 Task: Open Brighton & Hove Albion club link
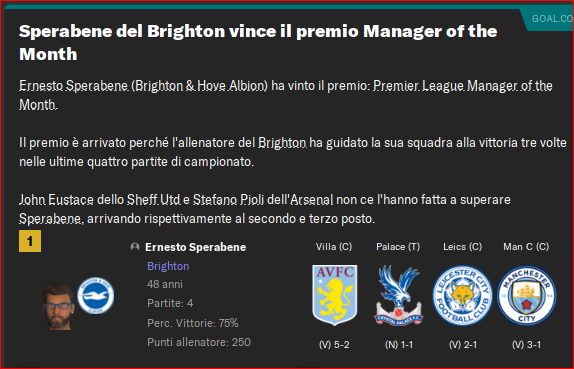[x=199, y=86]
